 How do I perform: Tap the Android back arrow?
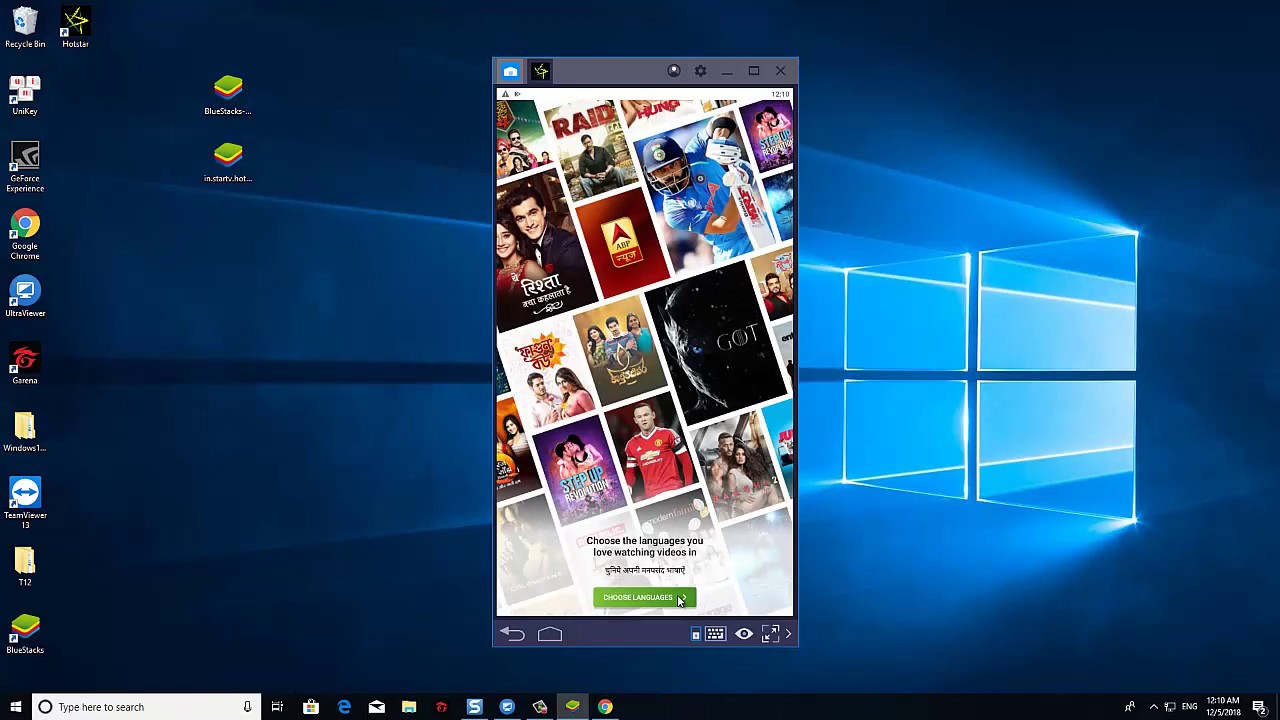point(512,634)
